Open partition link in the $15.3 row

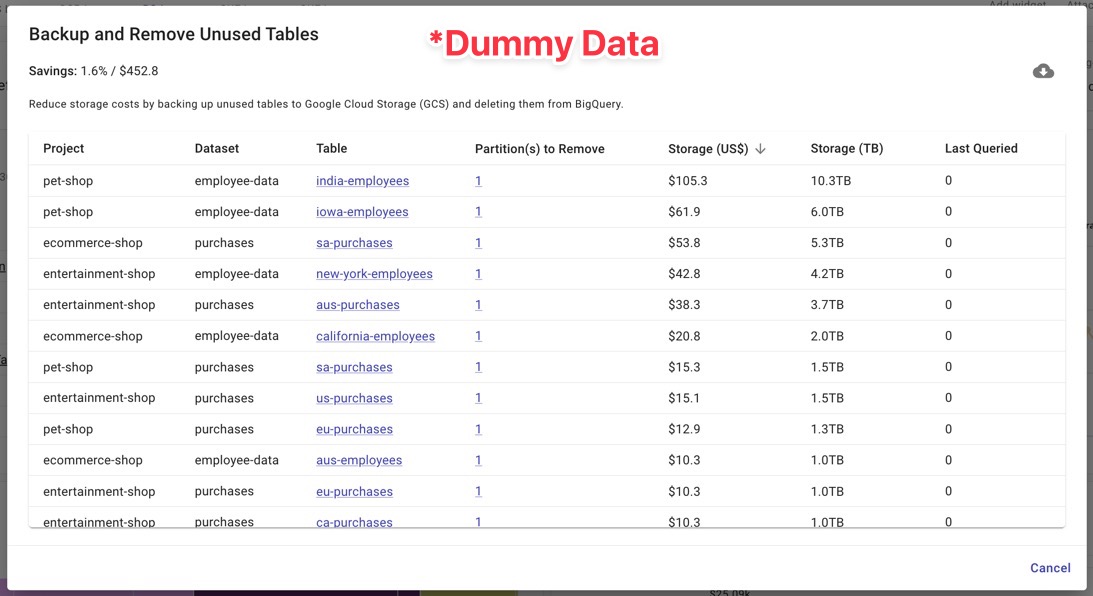coord(478,367)
